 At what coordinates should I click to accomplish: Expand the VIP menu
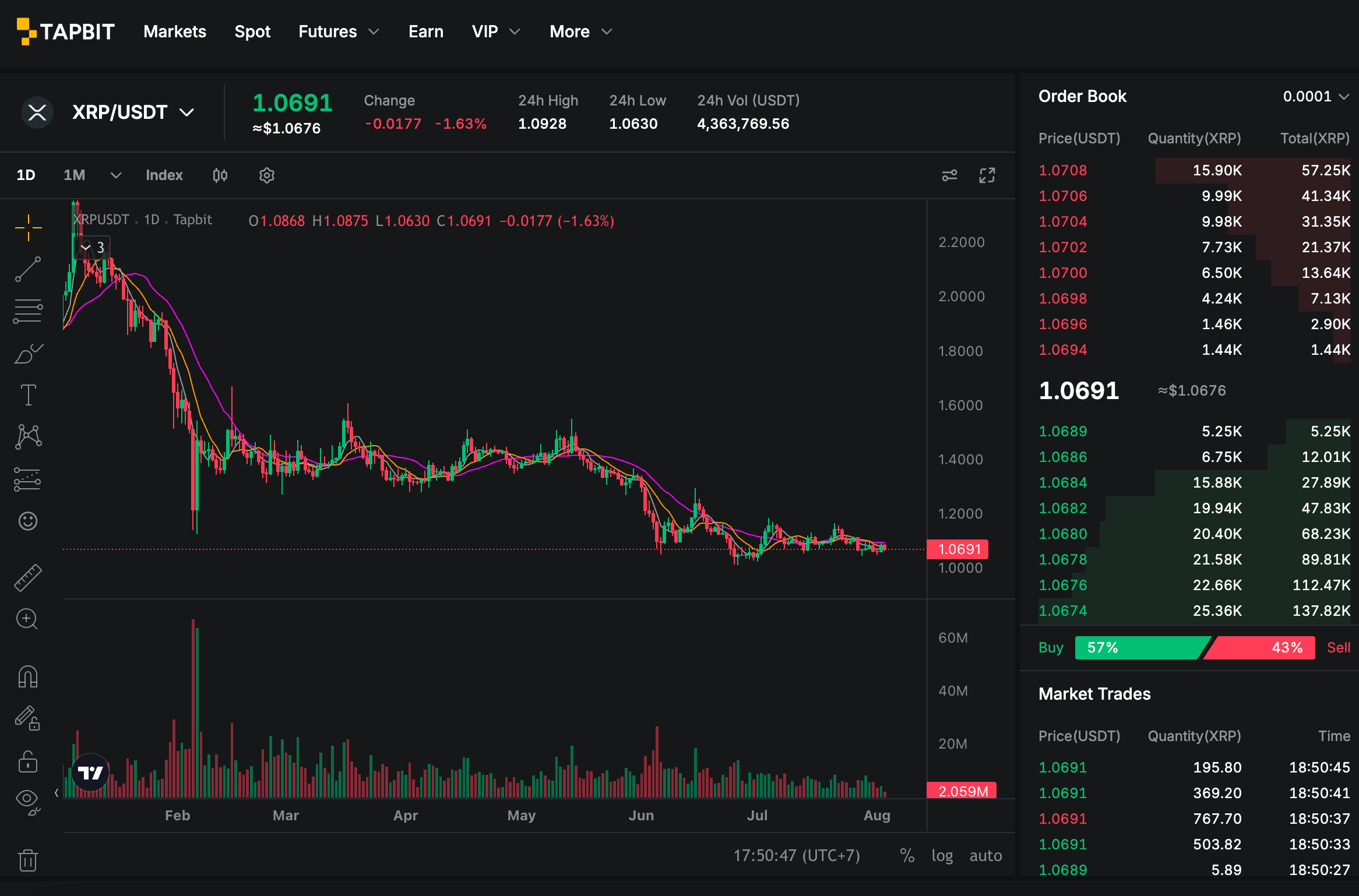496,31
